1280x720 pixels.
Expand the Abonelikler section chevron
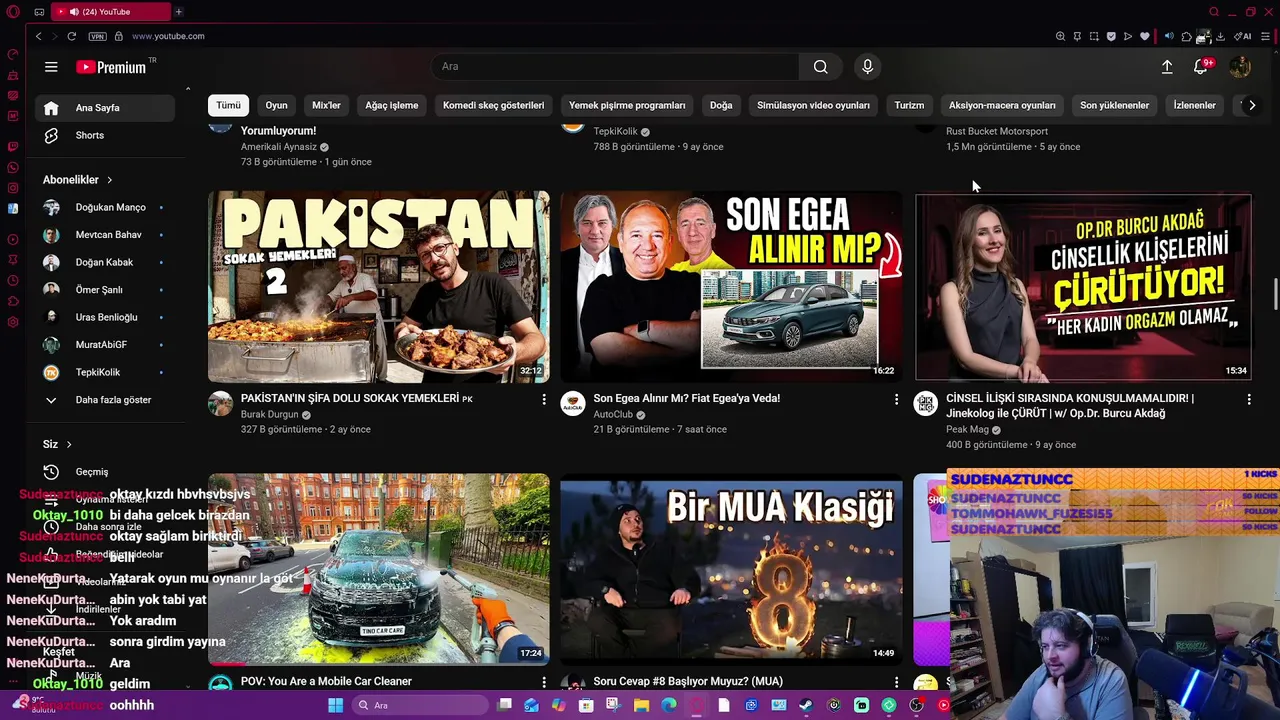[110, 180]
